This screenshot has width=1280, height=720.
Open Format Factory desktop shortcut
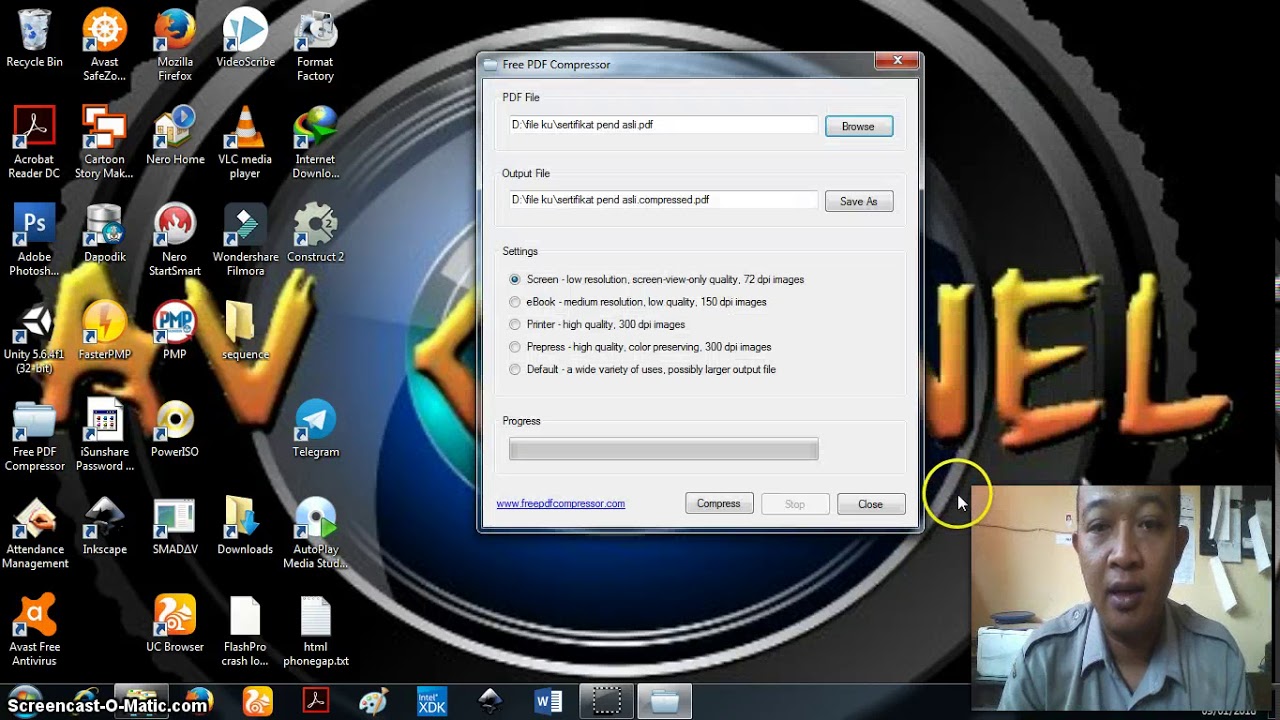point(315,46)
